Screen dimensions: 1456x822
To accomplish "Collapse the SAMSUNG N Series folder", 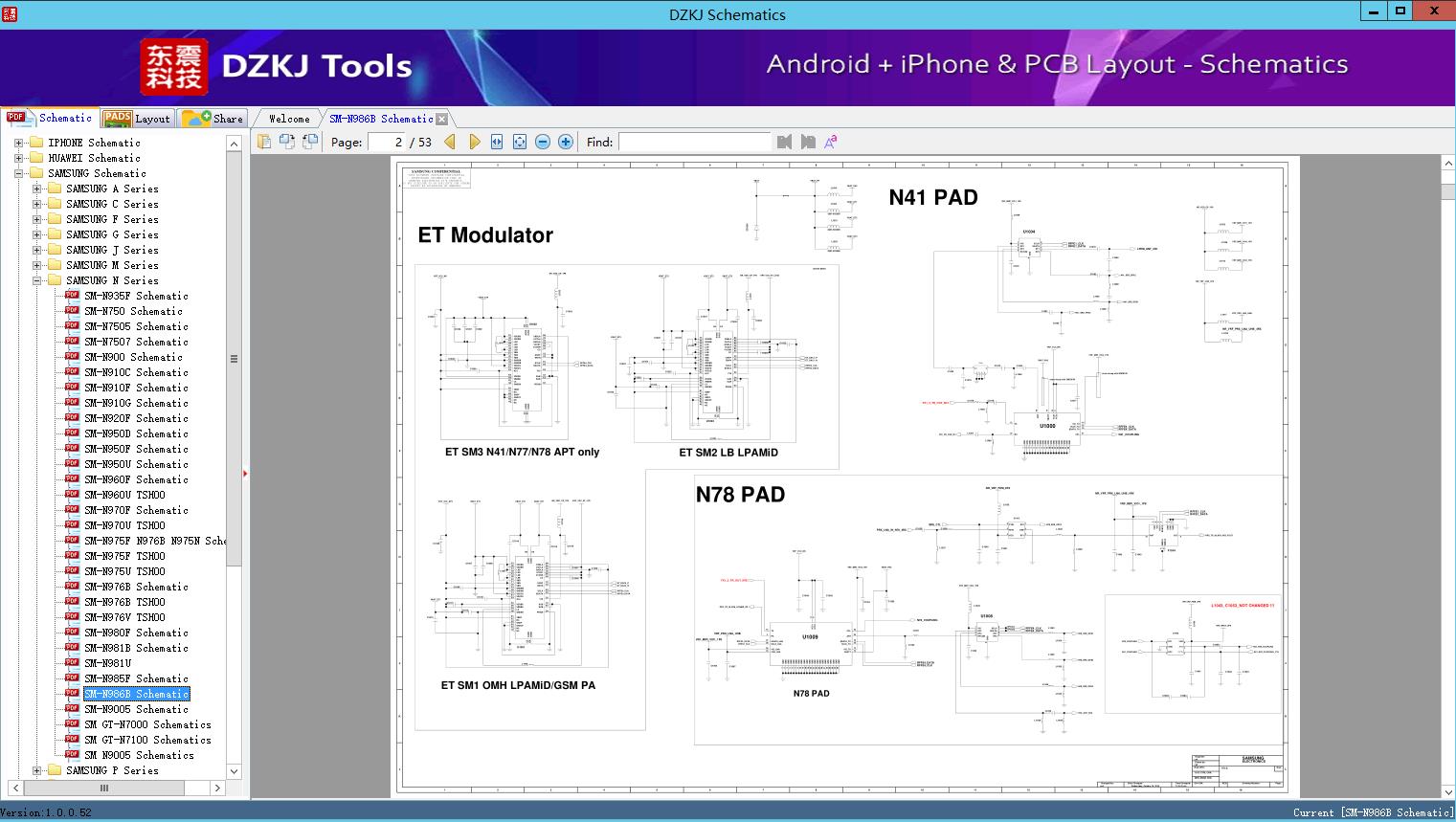I will [x=36, y=280].
